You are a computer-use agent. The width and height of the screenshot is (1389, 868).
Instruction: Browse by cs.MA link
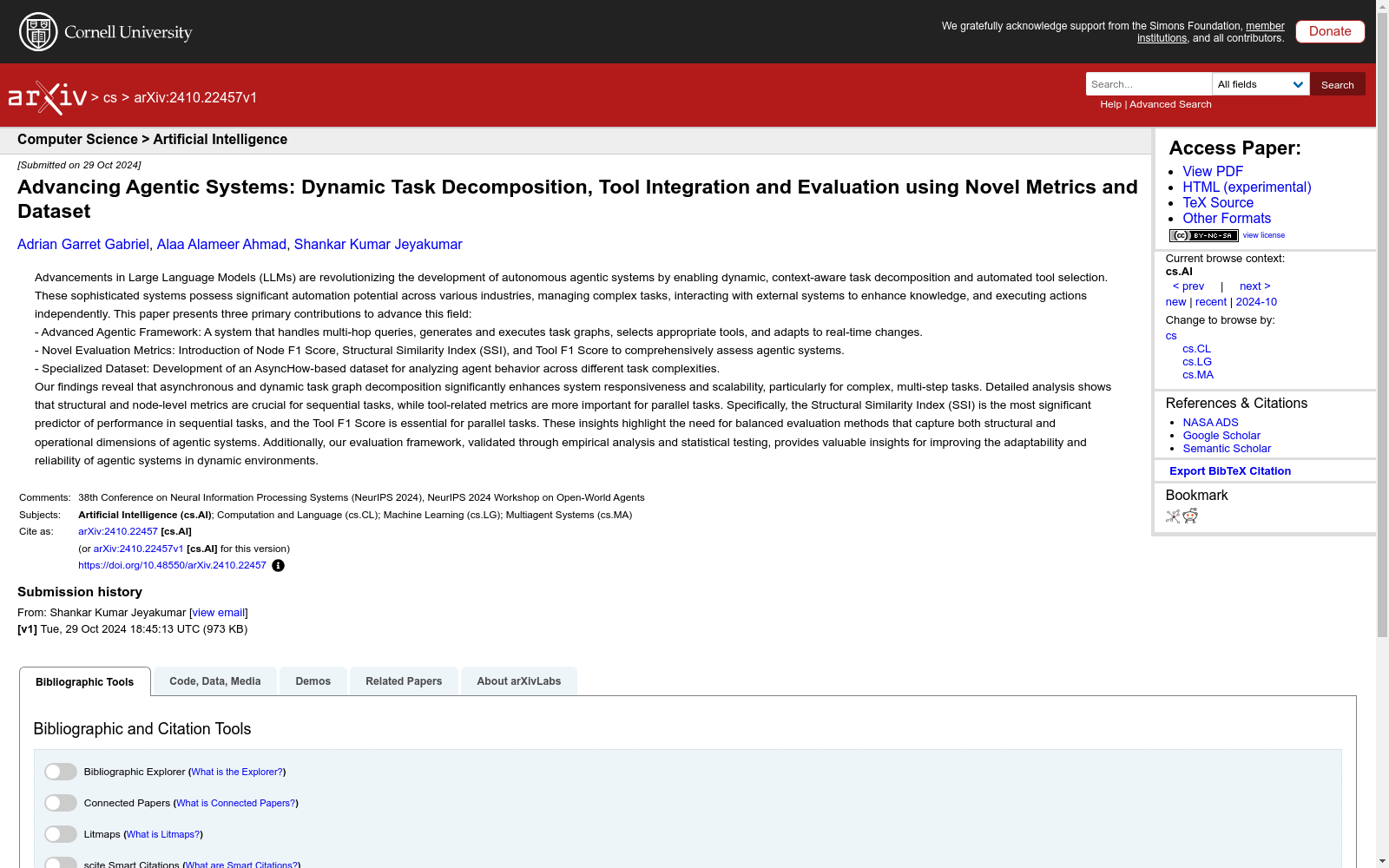(1198, 375)
